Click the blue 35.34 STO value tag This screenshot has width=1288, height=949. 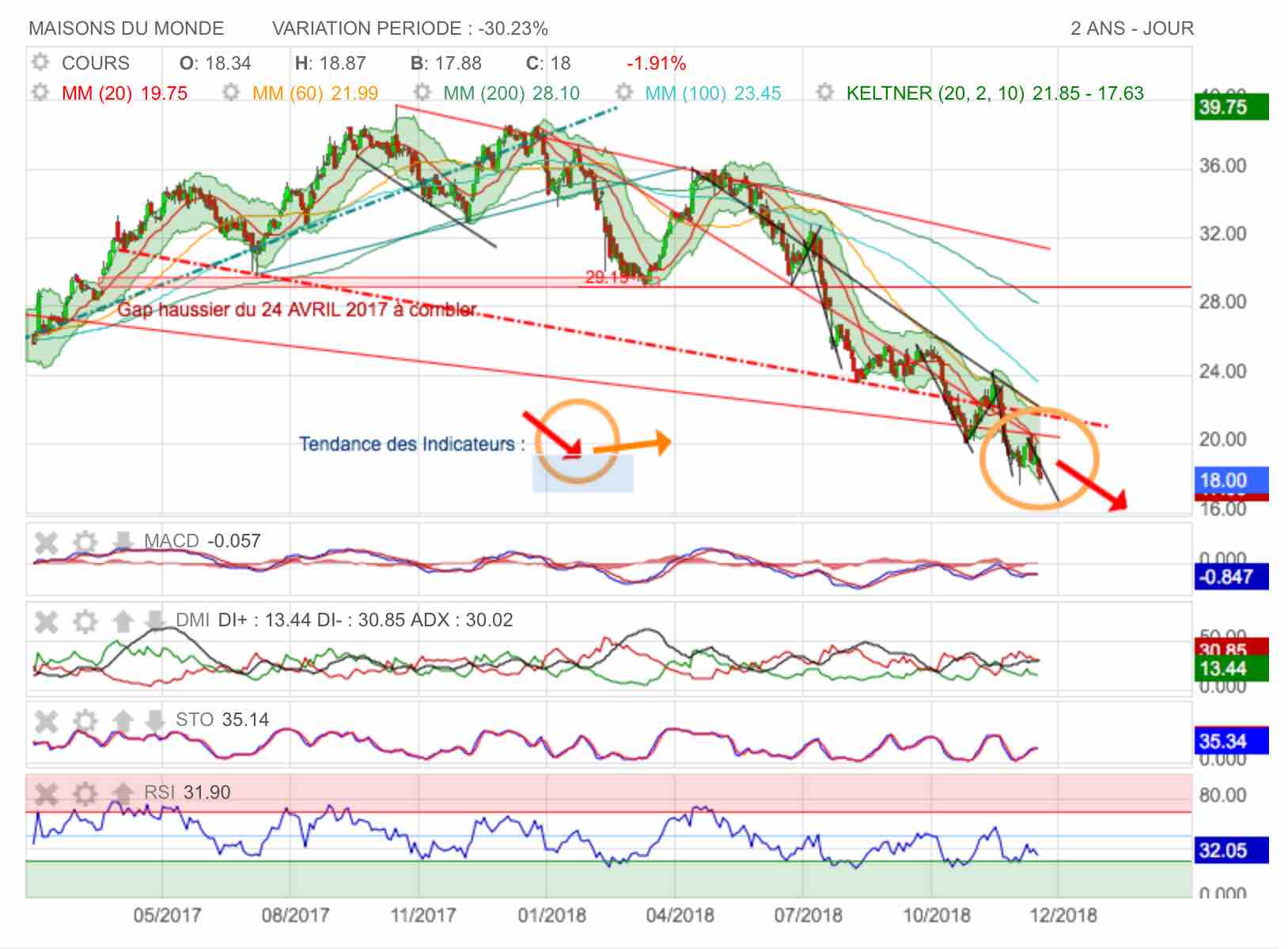pos(1231,741)
